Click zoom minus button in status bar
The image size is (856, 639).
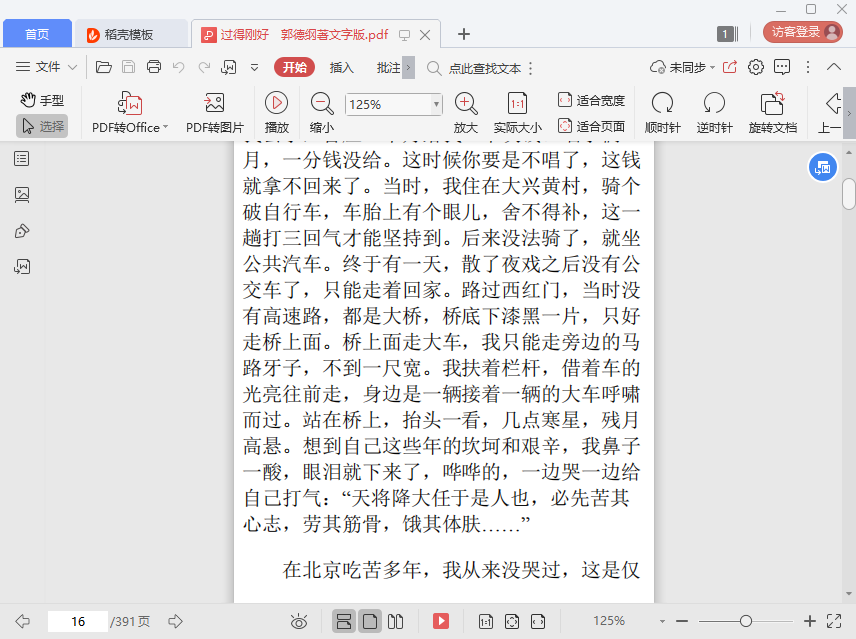(x=681, y=621)
